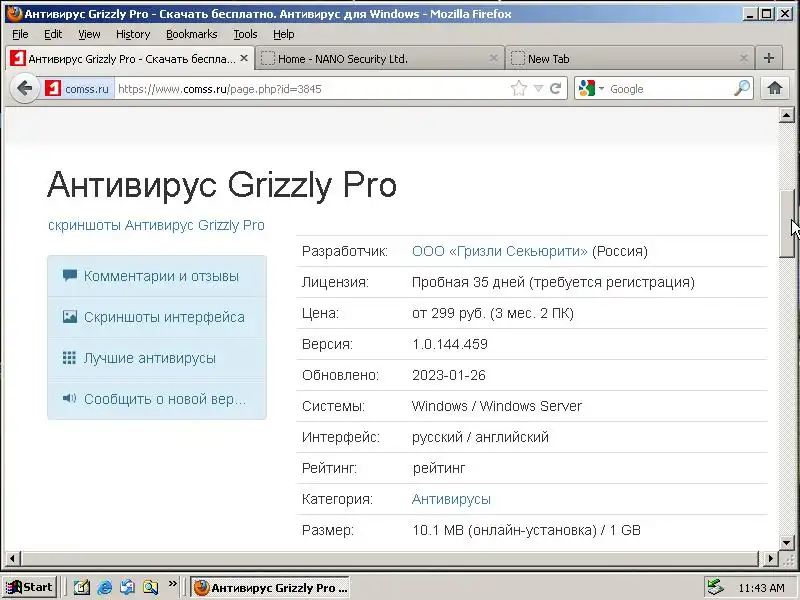The height and width of the screenshot is (600, 800).
Task: Open the Антивирусы category link
Action: coord(451,499)
